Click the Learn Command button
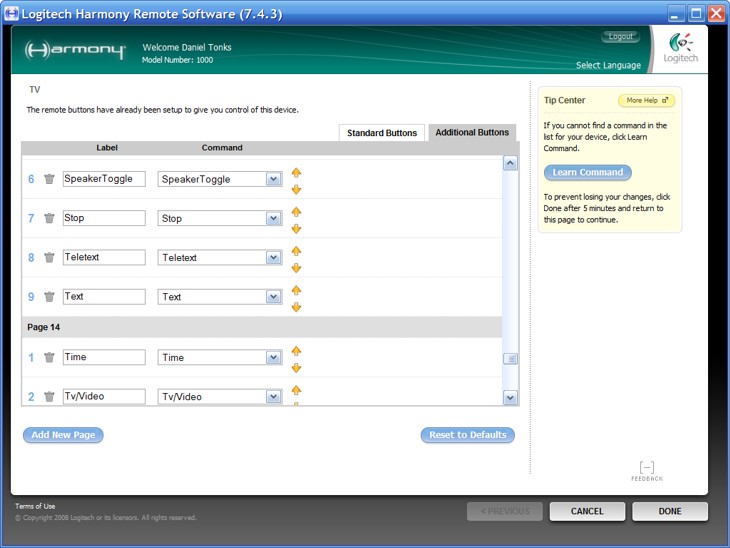This screenshot has width=730, height=548. coord(588,172)
